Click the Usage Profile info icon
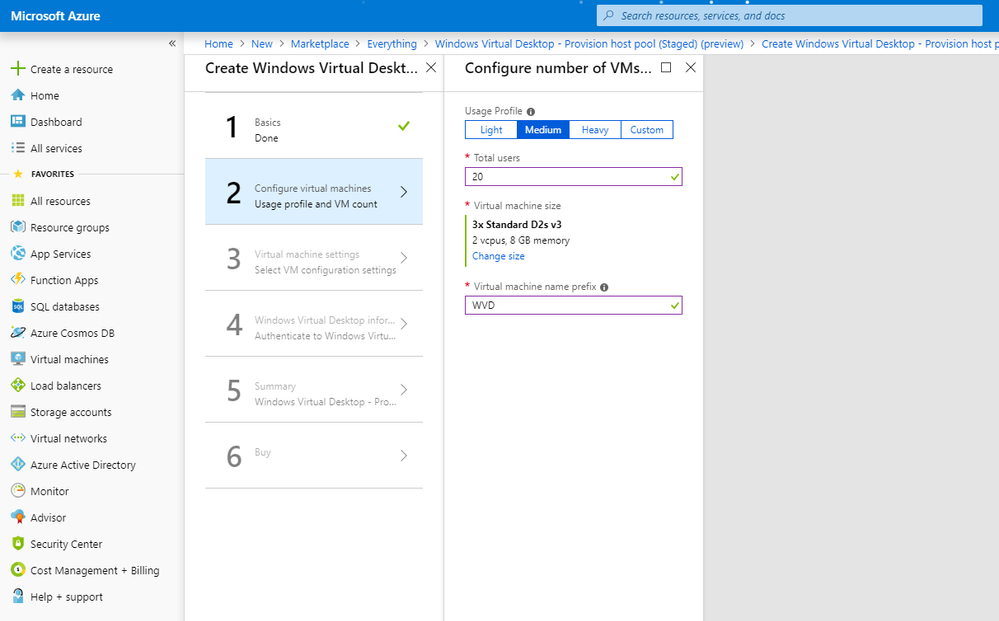The height and width of the screenshot is (621, 999). pyautogui.click(x=531, y=111)
